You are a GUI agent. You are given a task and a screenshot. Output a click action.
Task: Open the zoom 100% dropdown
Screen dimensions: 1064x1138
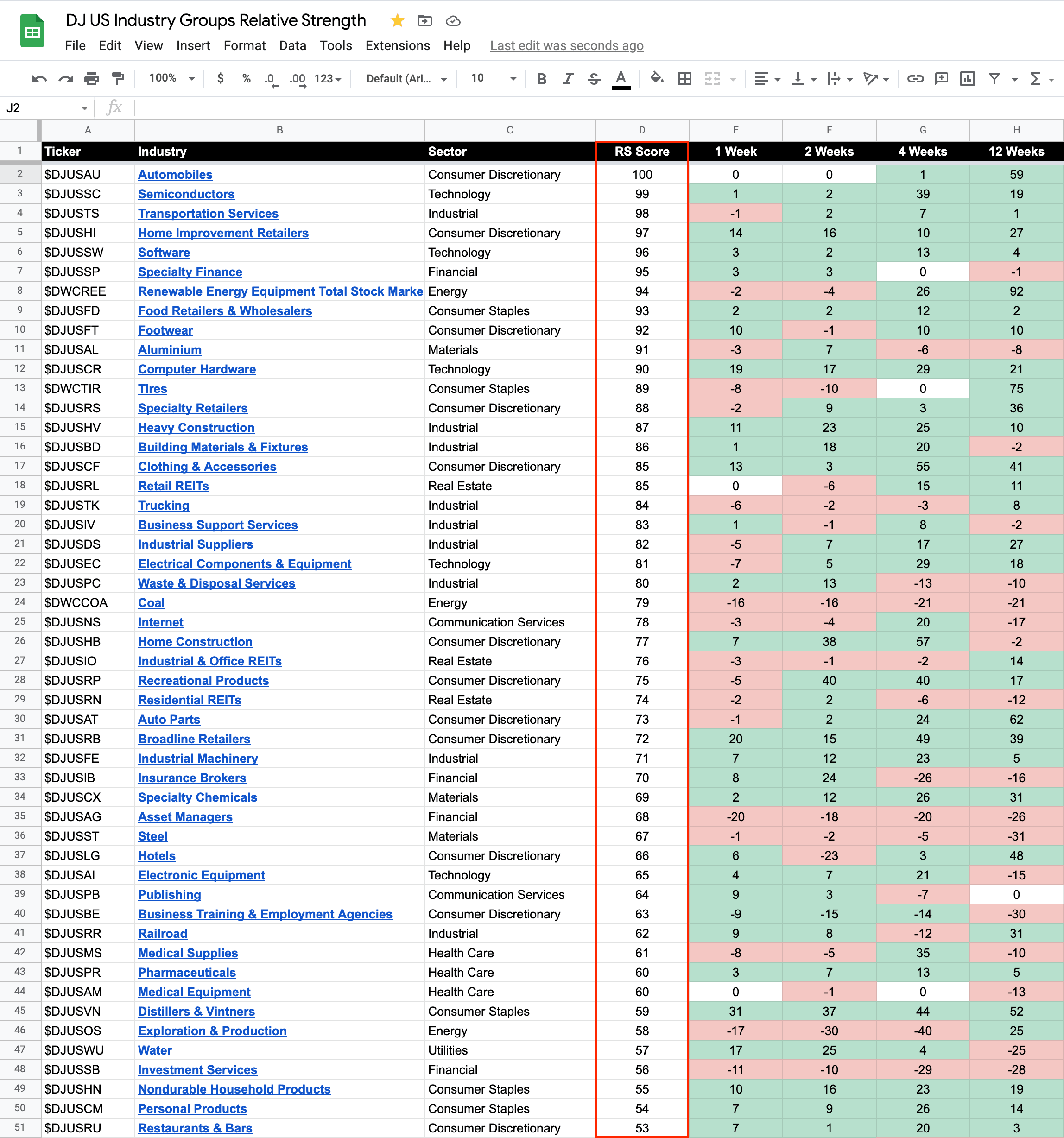171,78
